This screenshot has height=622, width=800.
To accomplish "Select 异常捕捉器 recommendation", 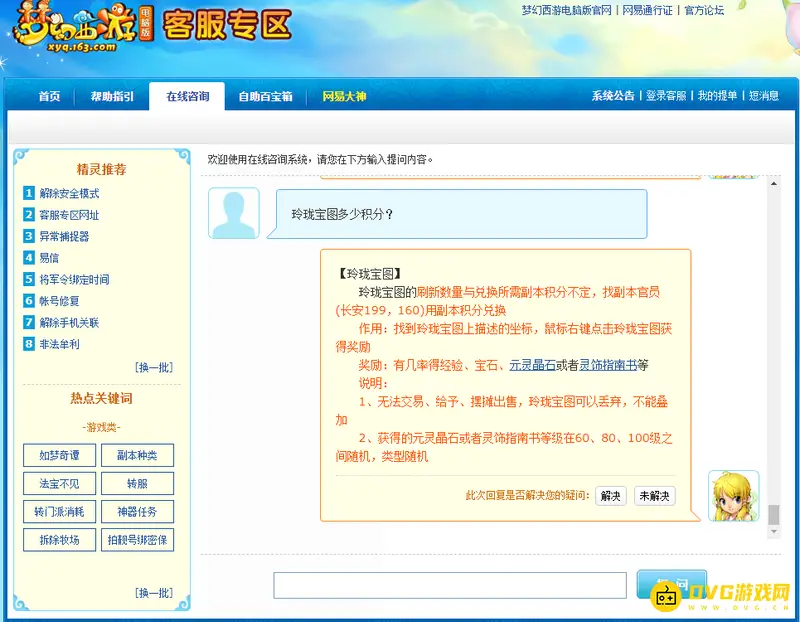I will click(64, 236).
